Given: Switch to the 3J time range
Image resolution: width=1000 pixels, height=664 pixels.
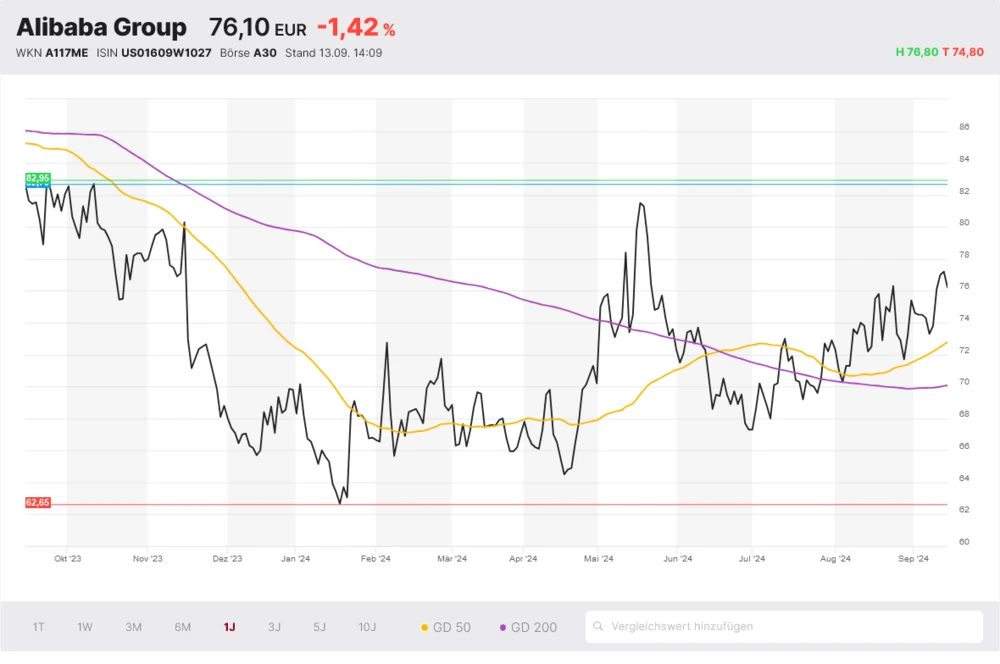Looking at the screenshot, I should 274,627.
